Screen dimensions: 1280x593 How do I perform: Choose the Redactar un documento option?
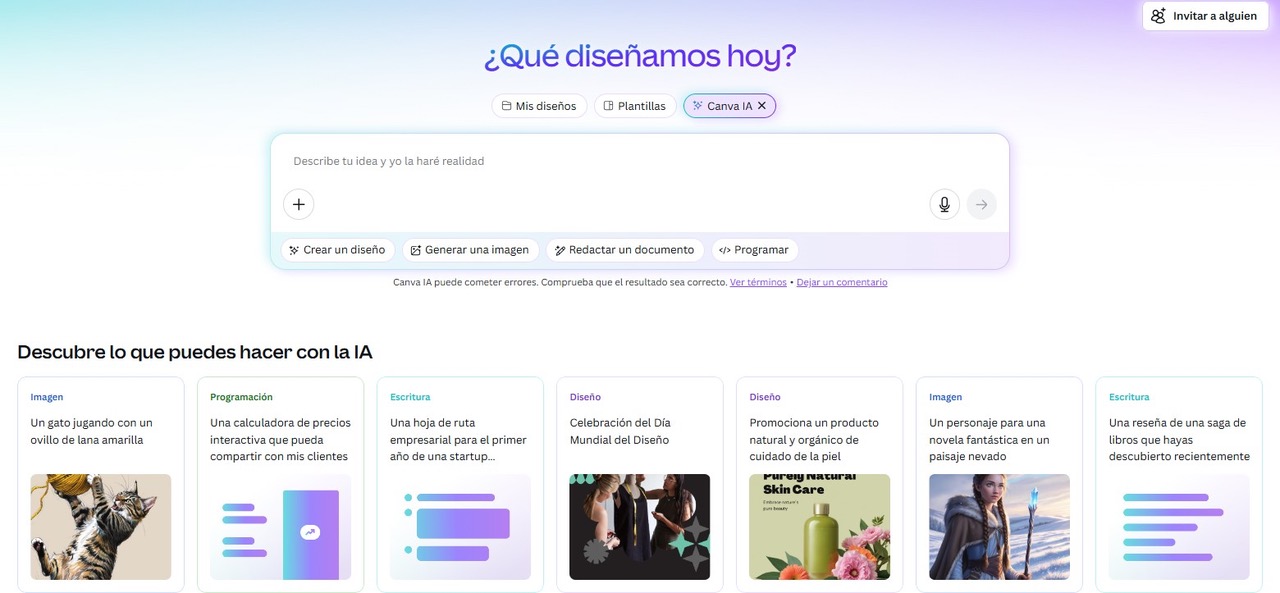[625, 249]
